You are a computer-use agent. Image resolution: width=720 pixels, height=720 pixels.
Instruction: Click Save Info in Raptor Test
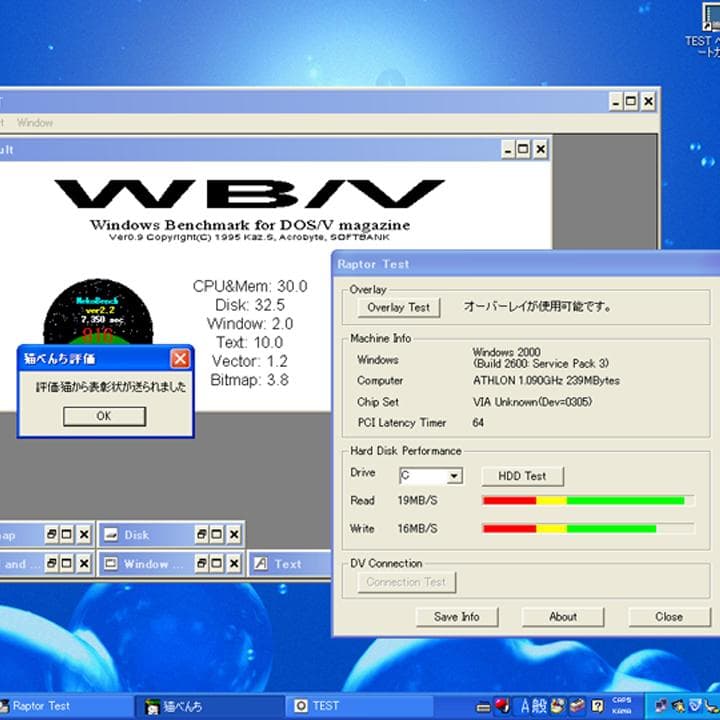tap(456, 617)
